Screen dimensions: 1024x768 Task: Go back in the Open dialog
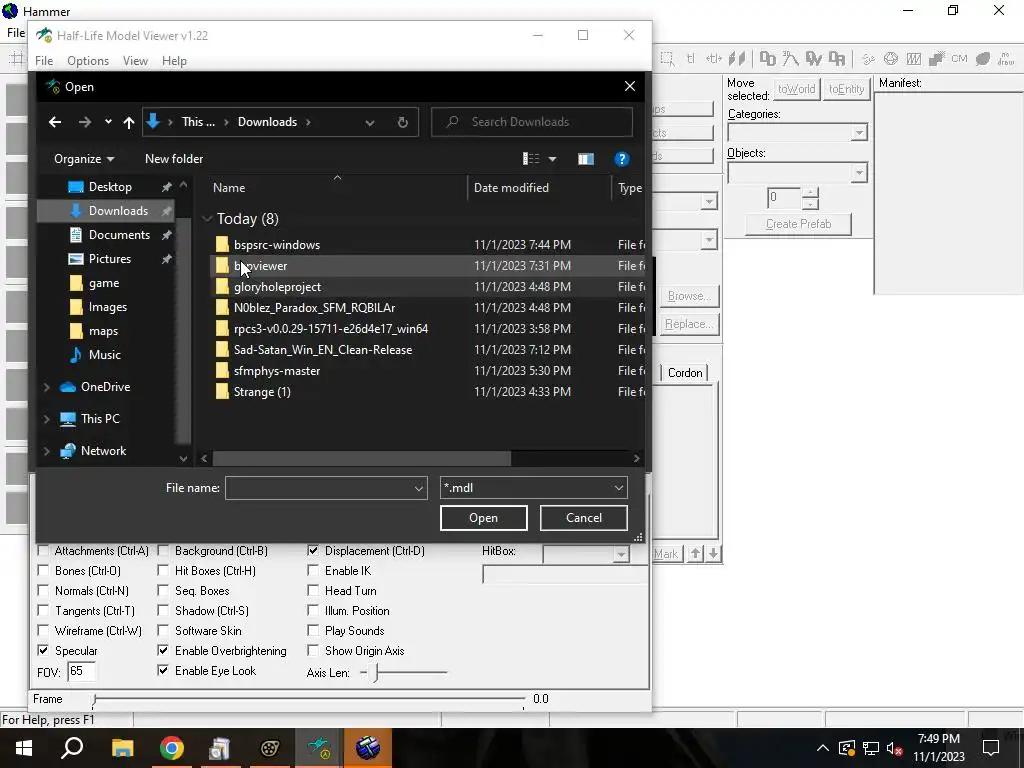click(x=55, y=122)
